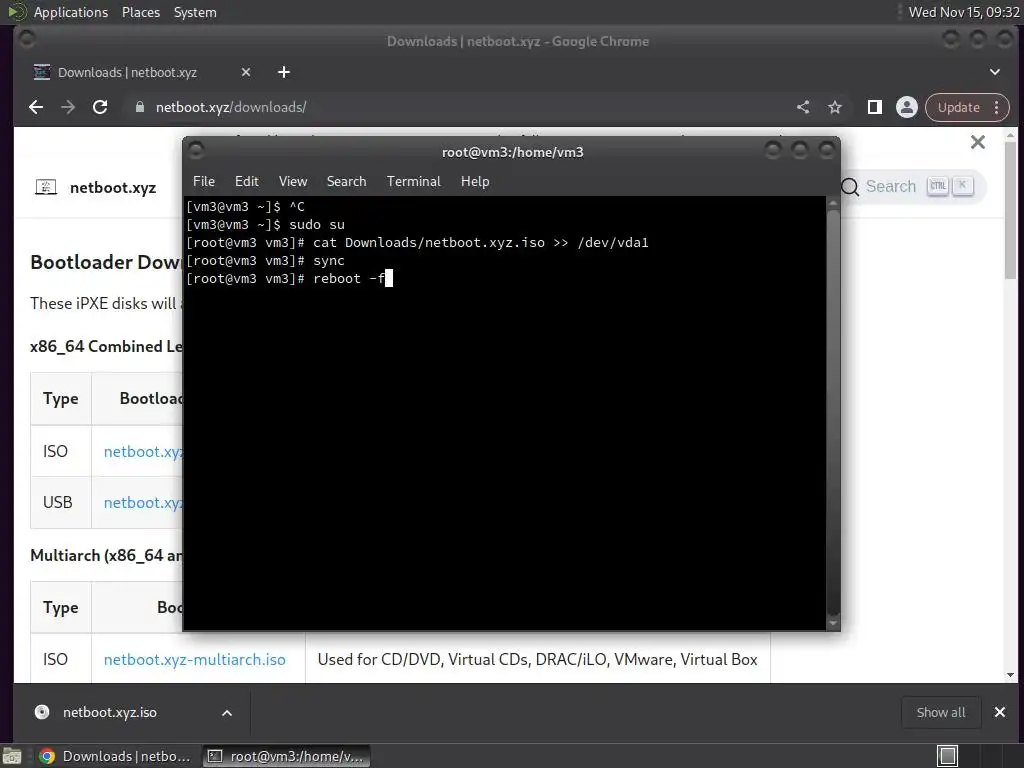Screen dimensions: 1024x768
Task: Share this page via share icon
Action: coord(803,107)
